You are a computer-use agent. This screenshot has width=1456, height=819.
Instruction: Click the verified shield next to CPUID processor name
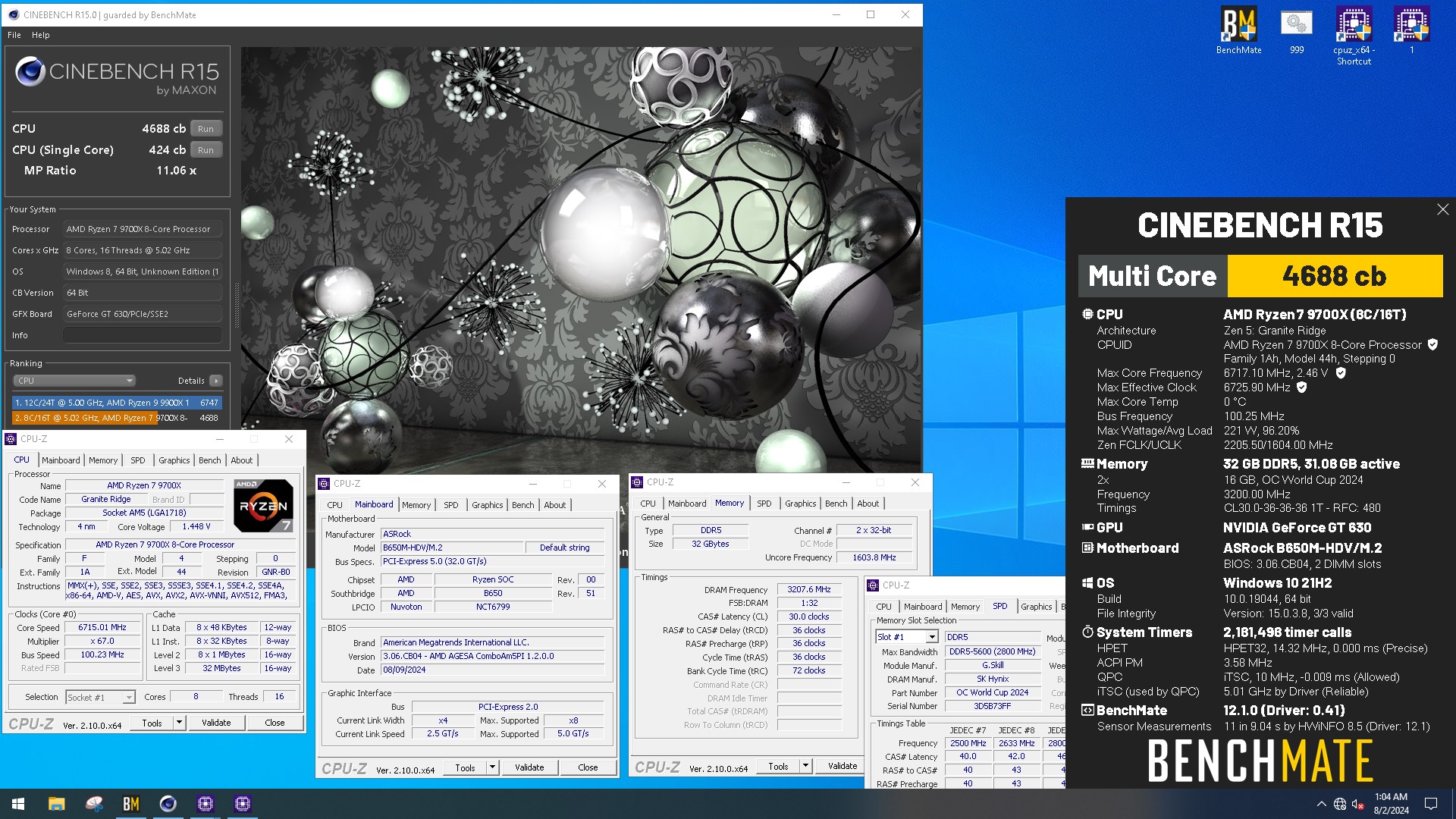(1432, 344)
